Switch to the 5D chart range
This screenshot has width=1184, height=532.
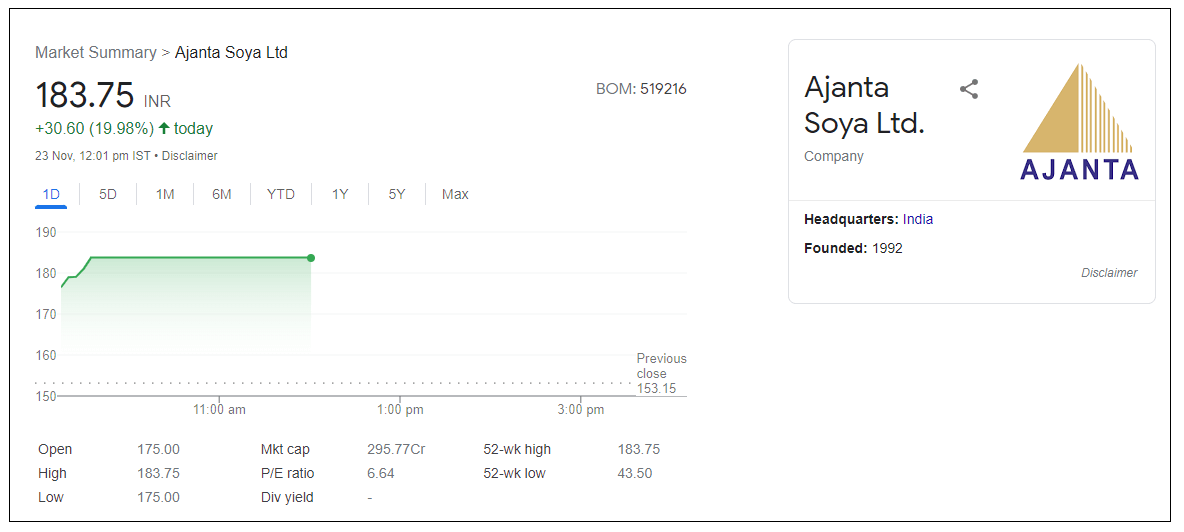click(x=108, y=194)
